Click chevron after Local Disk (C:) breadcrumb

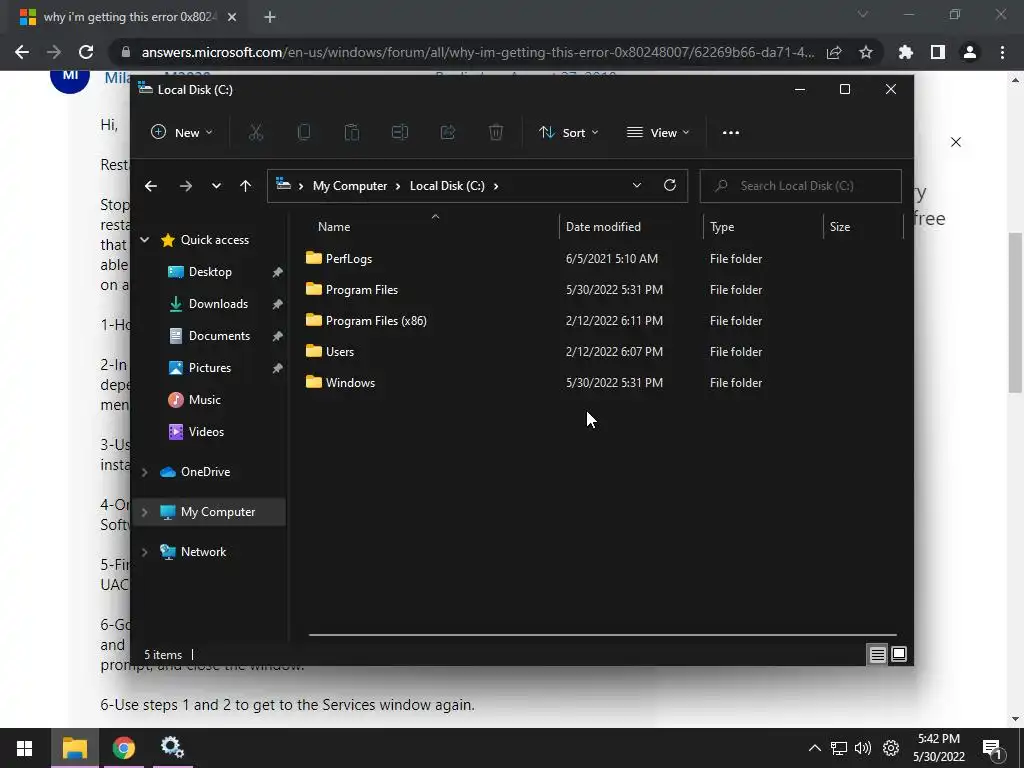click(x=496, y=186)
